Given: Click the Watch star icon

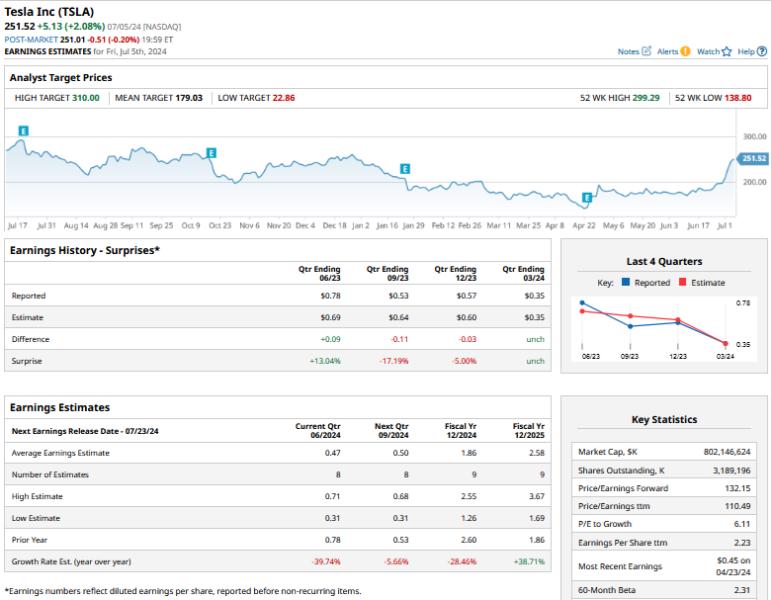Looking at the screenshot, I should coord(727,51).
